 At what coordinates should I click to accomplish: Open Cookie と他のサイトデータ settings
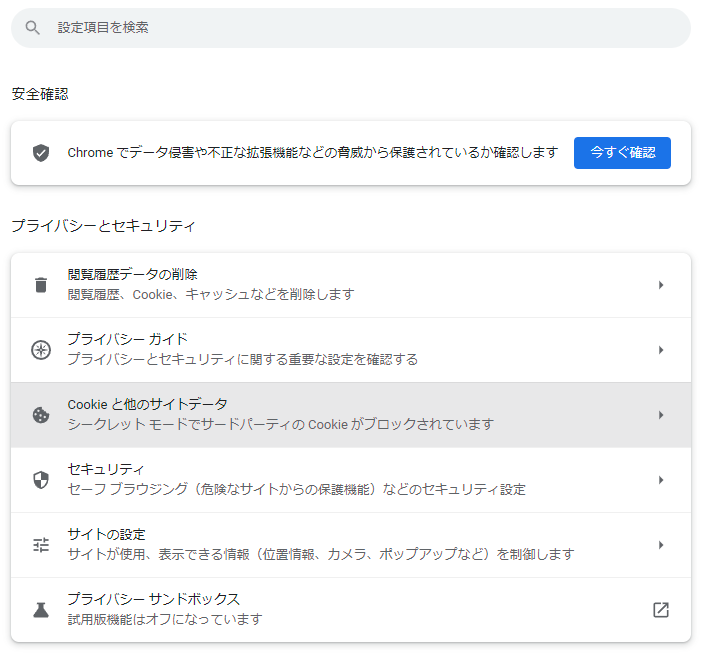(351, 415)
